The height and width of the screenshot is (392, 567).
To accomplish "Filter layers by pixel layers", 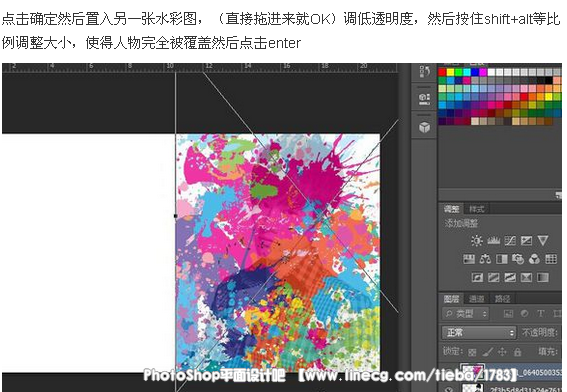I will pos(508,314).
